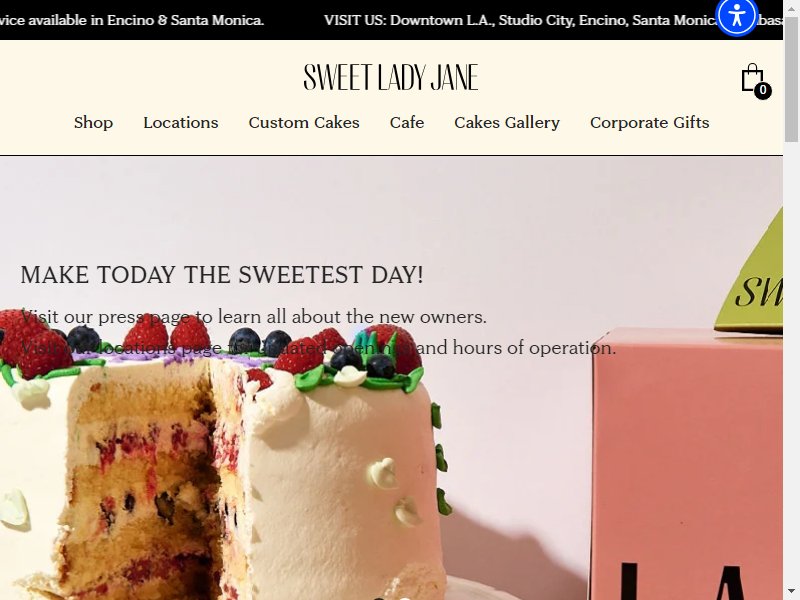Click the sliced berry cake image
The image size is (800, 600).
pyautogui.click(x=224, y=459)
